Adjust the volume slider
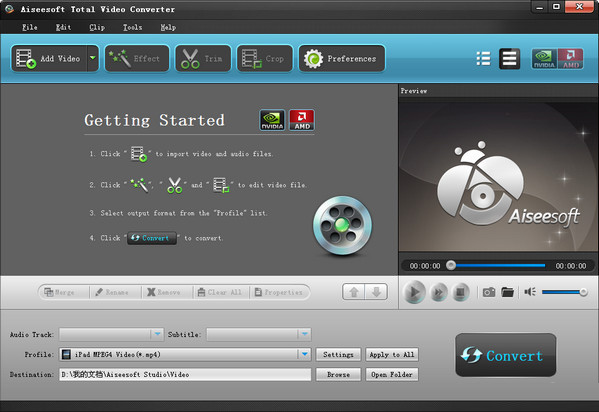This screenshot has width=599, height=412. tap(564, 292)
